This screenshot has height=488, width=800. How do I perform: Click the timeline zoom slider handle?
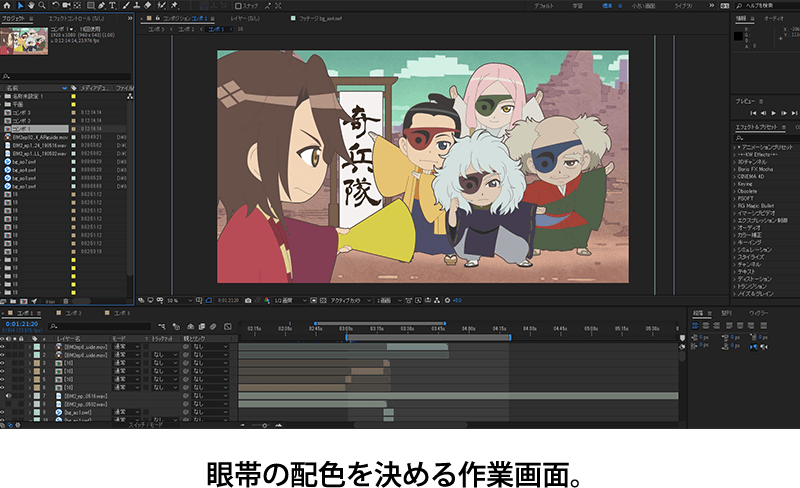point(264,425)
